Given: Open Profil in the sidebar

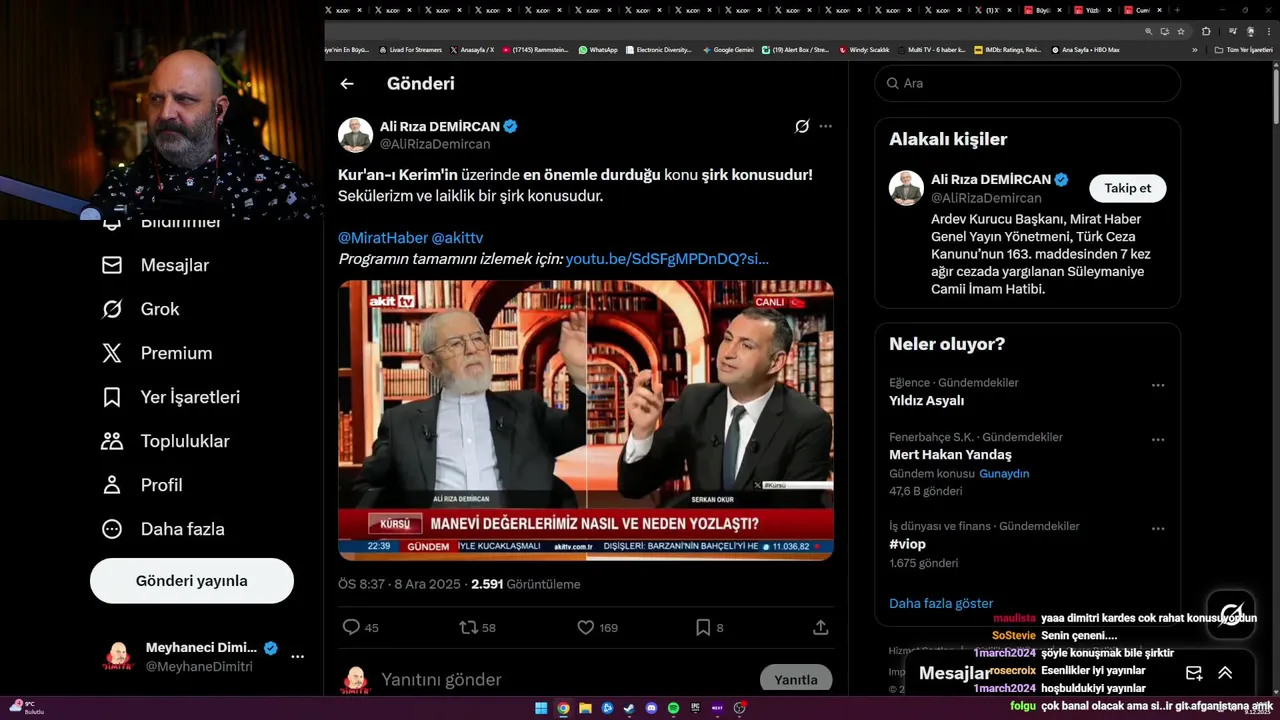Looking at the screenshot, I should coord(142,485).
